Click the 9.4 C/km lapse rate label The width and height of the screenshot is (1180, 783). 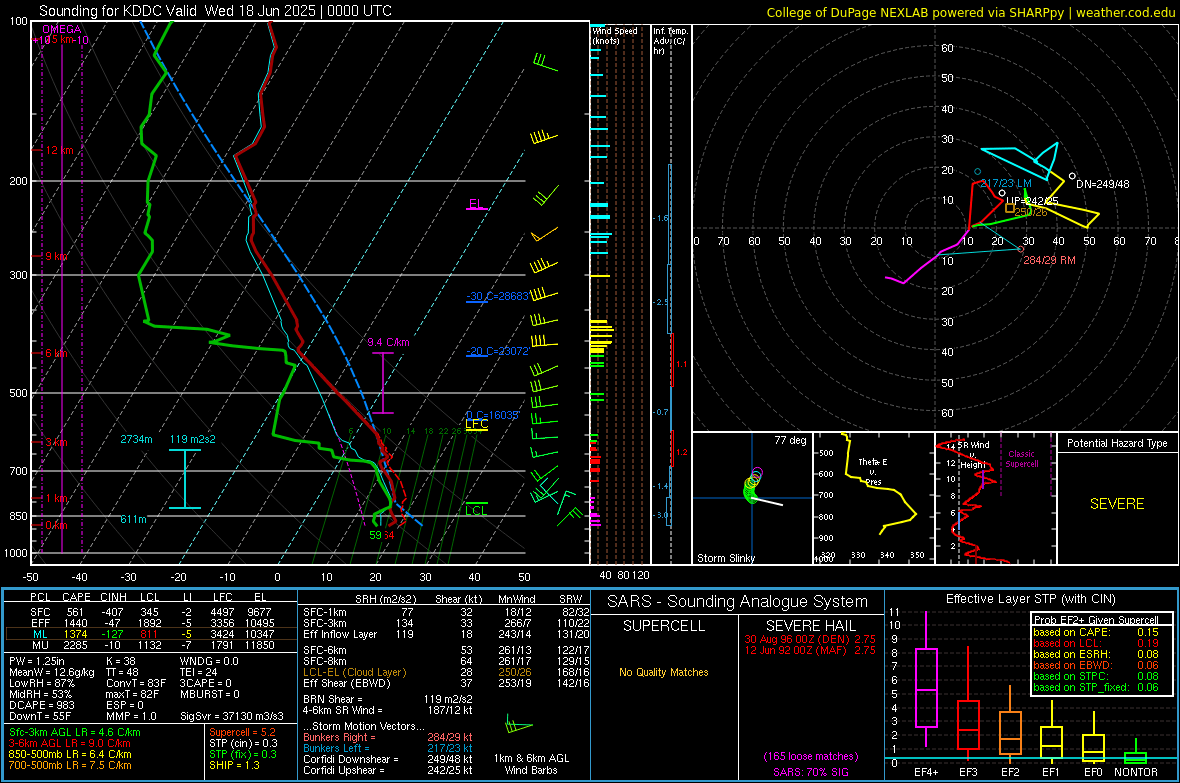point(388,342)
